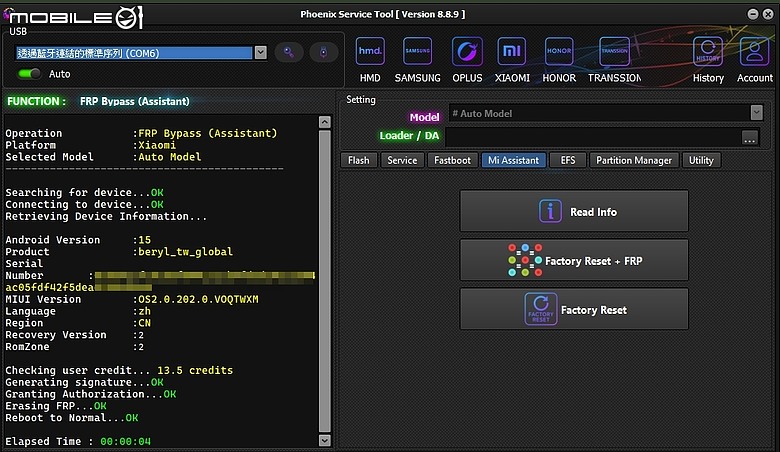Open the EFS tab
Viewport: 780px width, 452px height.
pos(568,160)
